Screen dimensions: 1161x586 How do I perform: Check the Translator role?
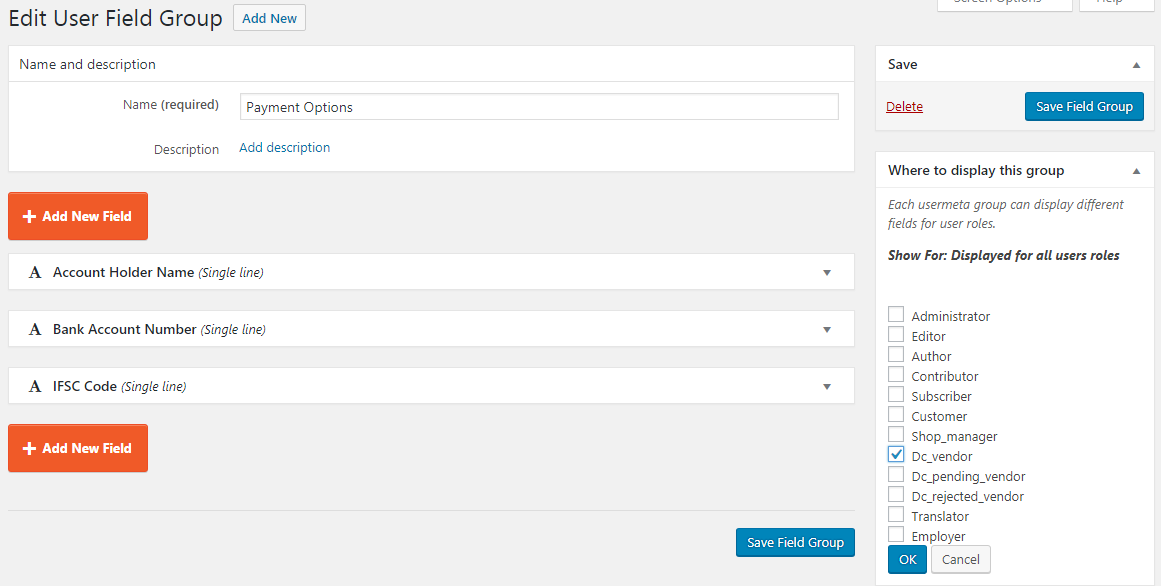[896, 514]
